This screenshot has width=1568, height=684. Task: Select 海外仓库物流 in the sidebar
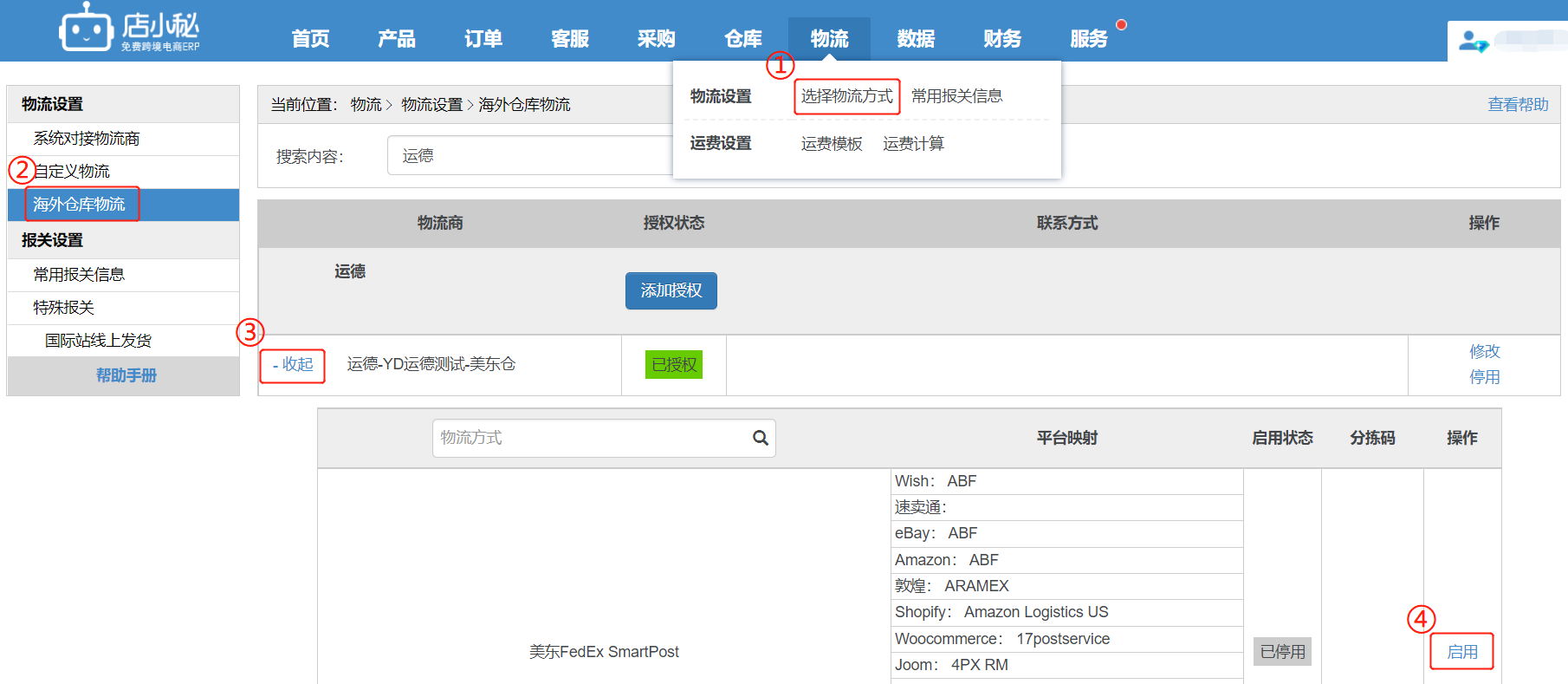tap(123, 205)
